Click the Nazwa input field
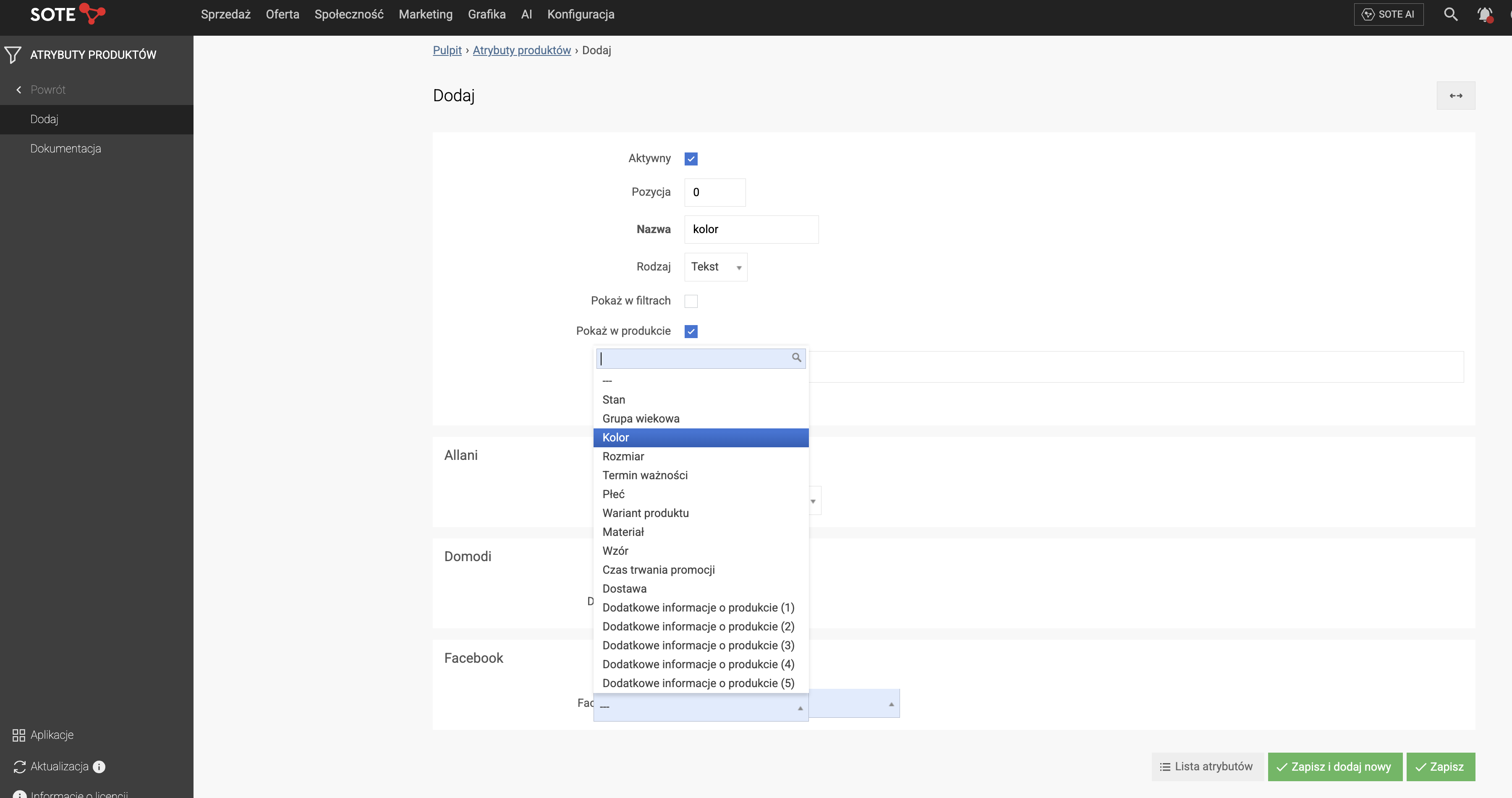 click(751, 230)
